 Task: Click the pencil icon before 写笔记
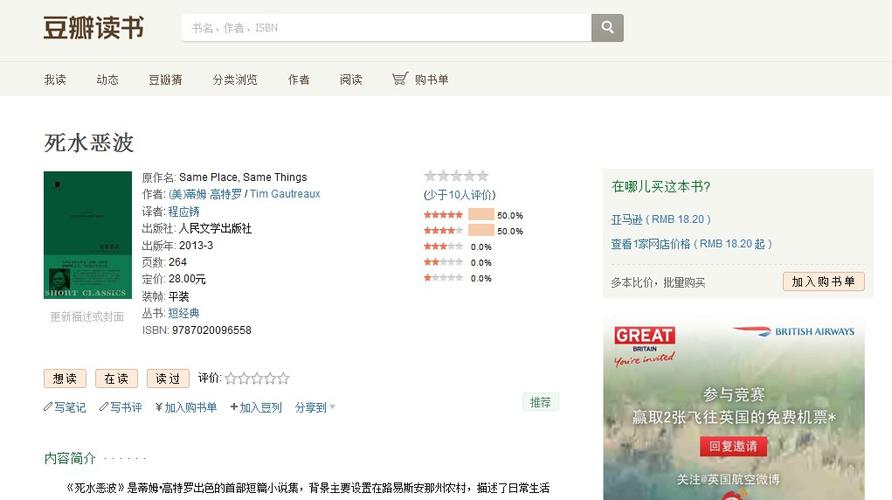tap(48, 407)
